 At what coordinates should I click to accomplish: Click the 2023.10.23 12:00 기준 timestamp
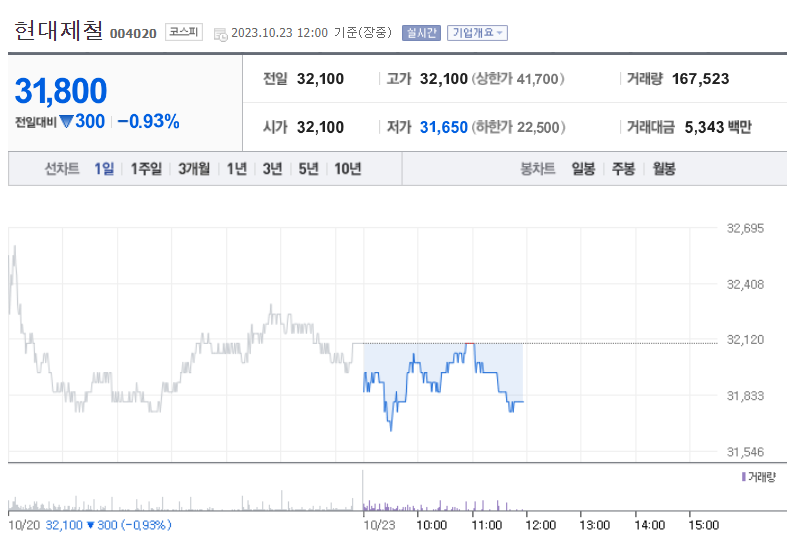(x=311, y=33)
